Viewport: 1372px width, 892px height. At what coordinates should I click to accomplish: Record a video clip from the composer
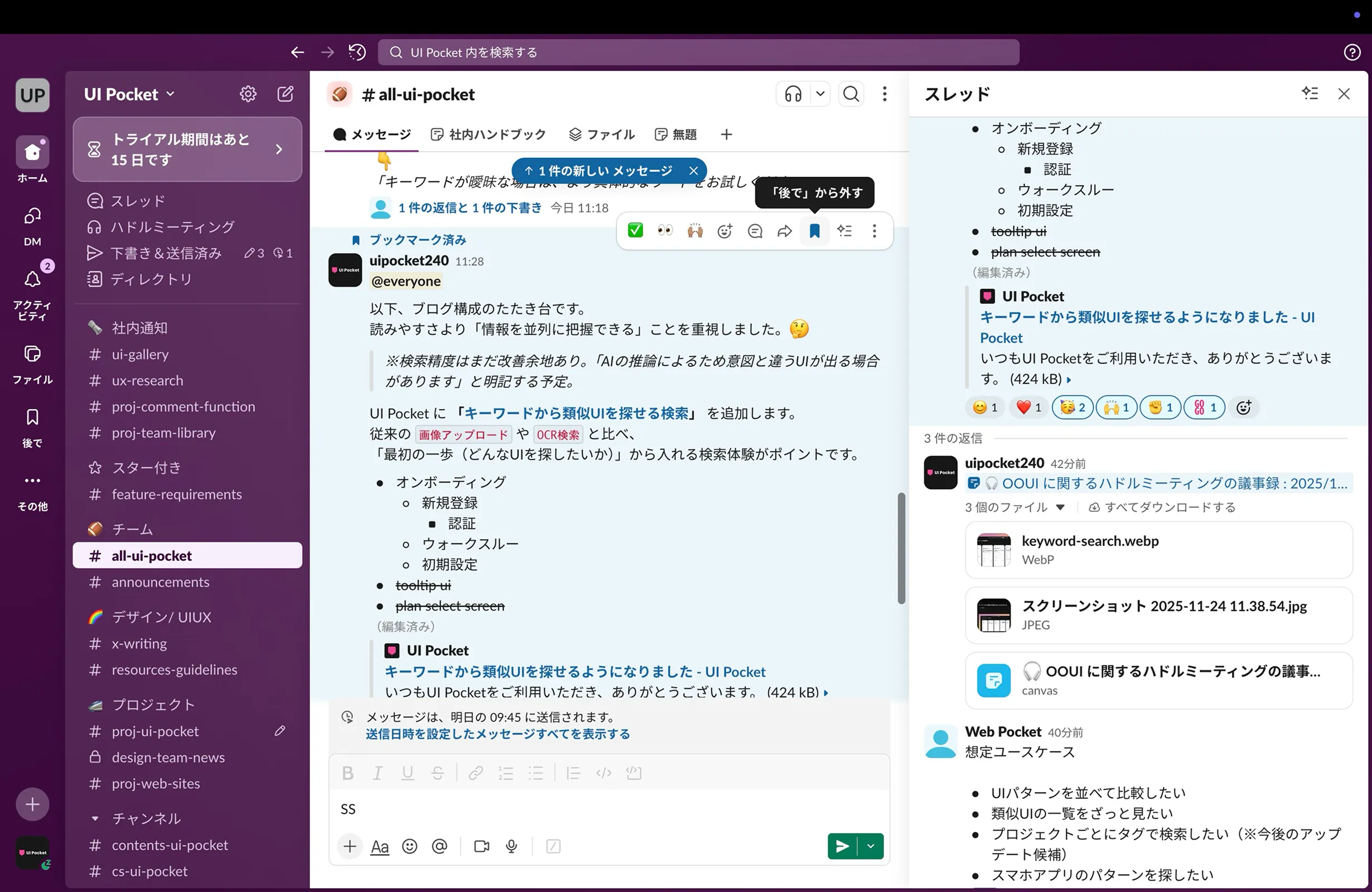pos(482,846)
